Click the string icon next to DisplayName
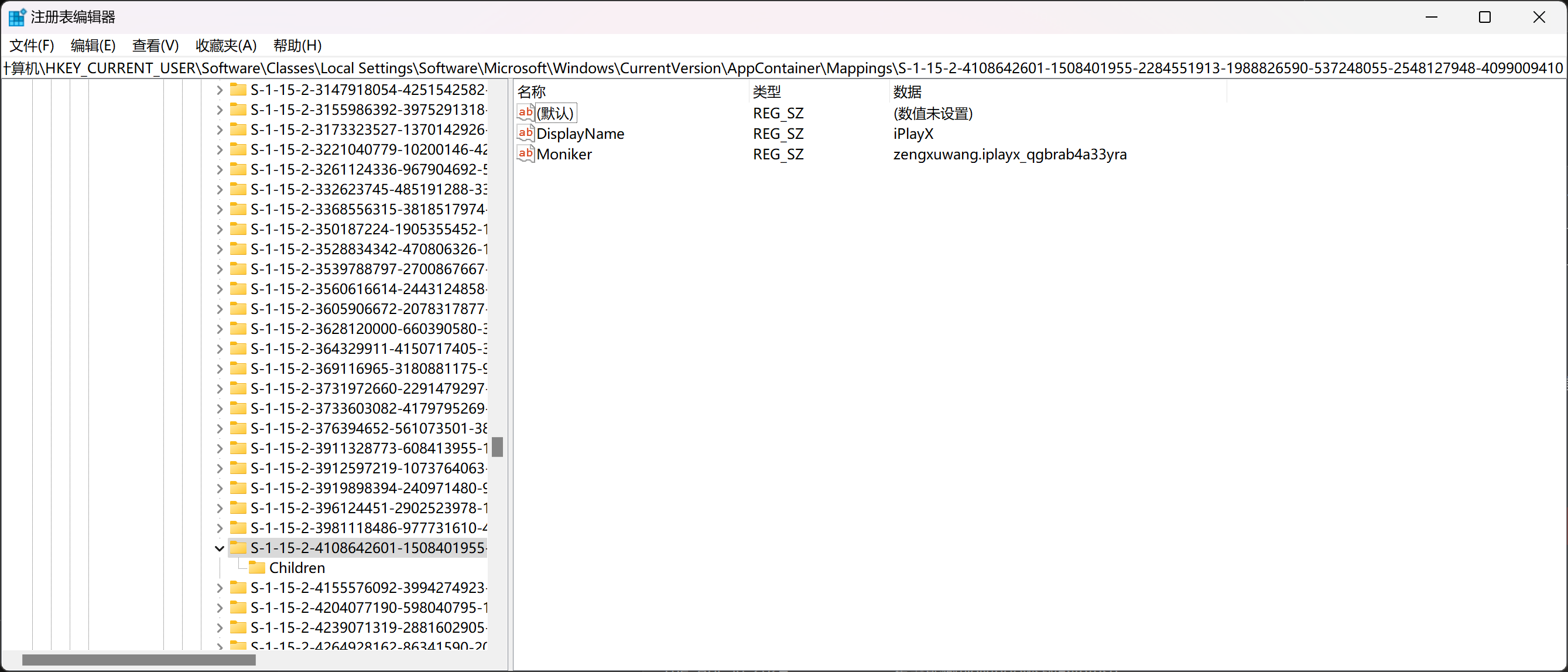Image resolution: width=1568 pixels, height=672 pixels. click(525, 134)
